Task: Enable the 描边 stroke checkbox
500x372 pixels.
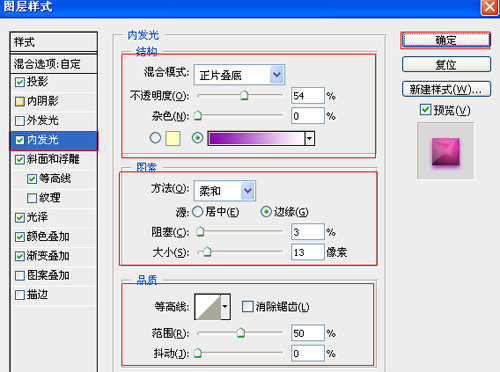Action: pyautogui.click(x=20, y=295)
